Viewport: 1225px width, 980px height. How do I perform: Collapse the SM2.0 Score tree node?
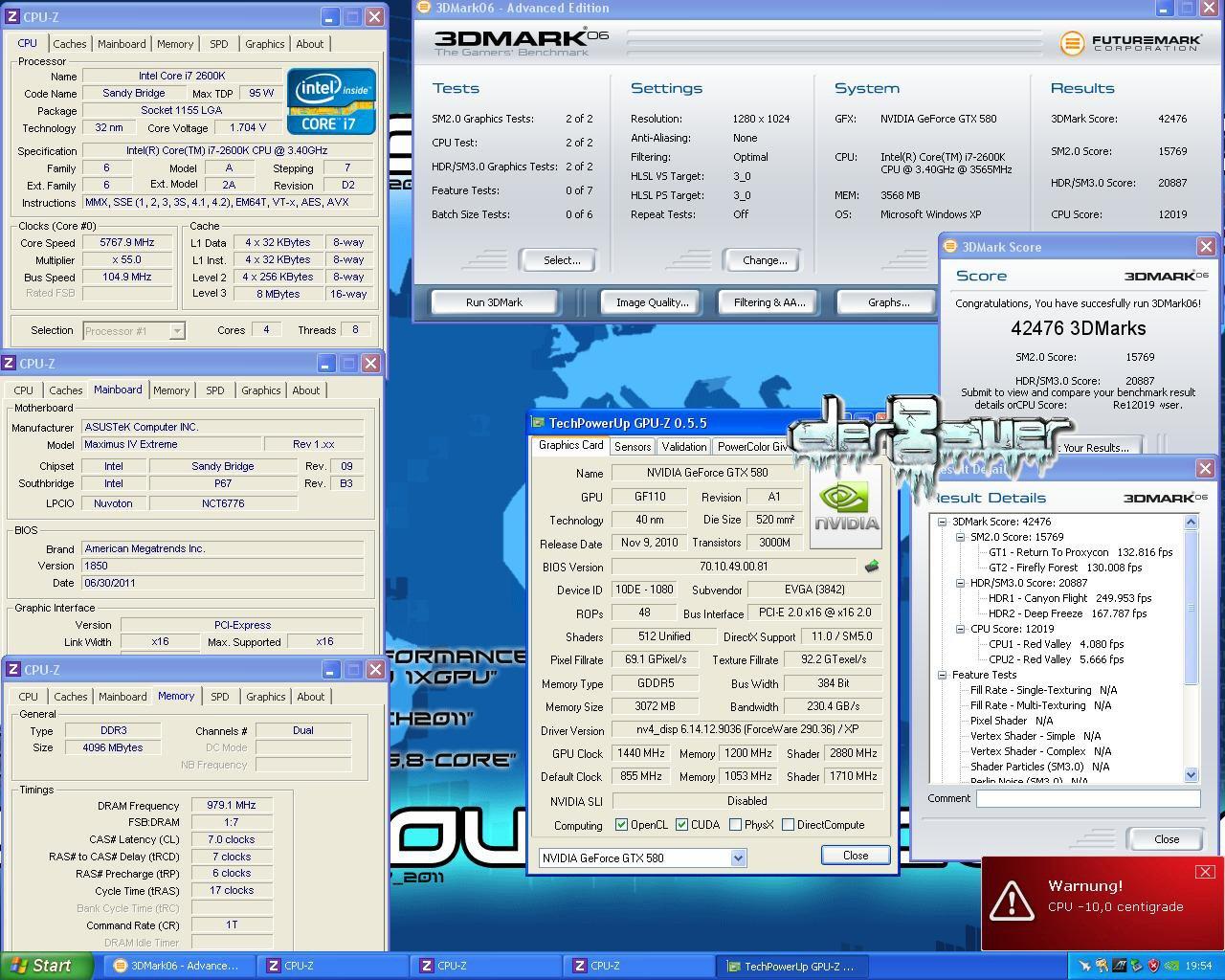pos(960,537)
